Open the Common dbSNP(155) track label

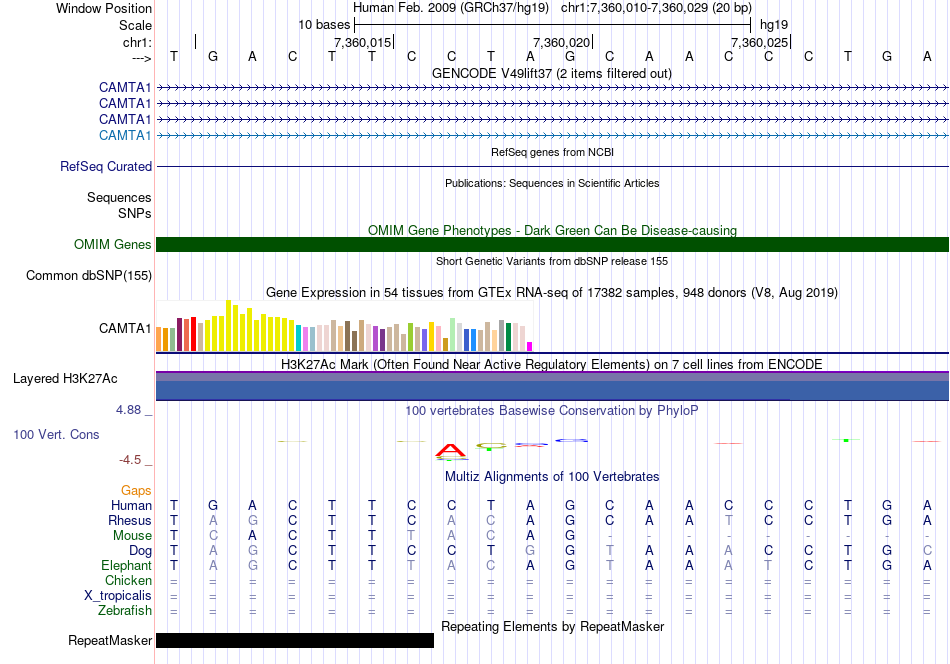(x=89, y=275)
